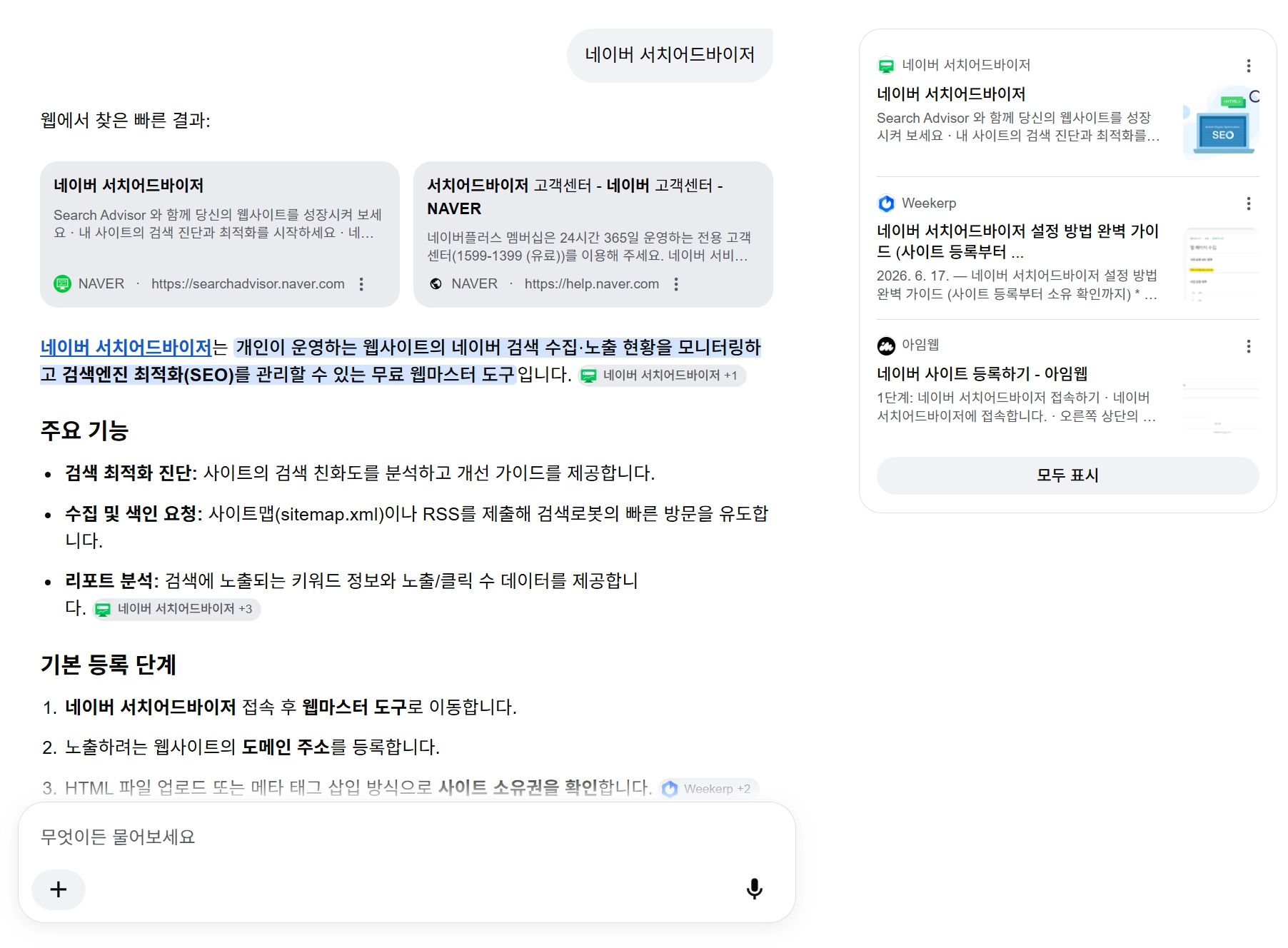The image size is (1288, 948).
Task: Click the 네이버플러스 멤버십 snippet in second card
Action: click(x=589, y=246)
